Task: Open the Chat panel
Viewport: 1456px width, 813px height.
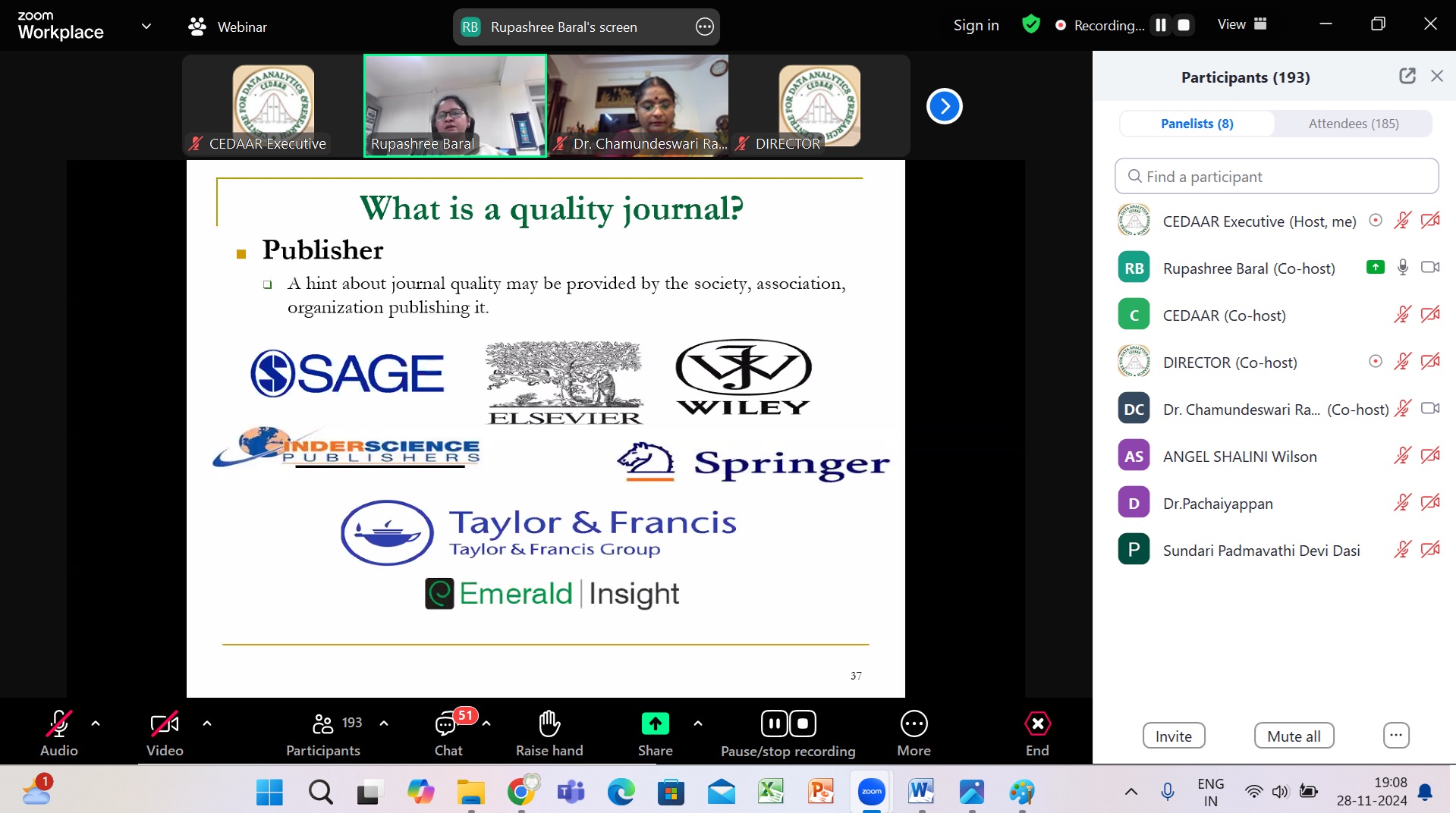Action: point(448,726)
